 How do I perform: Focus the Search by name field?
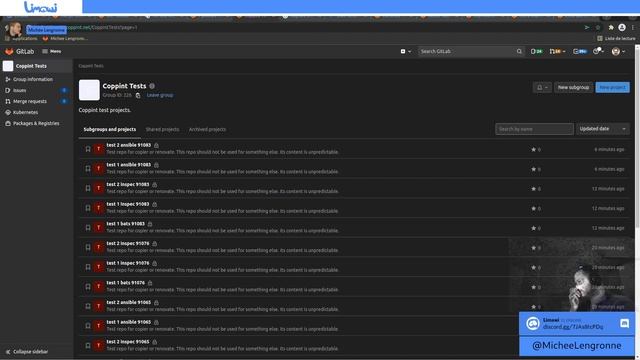pyautogui.click(x=534, y=129)
